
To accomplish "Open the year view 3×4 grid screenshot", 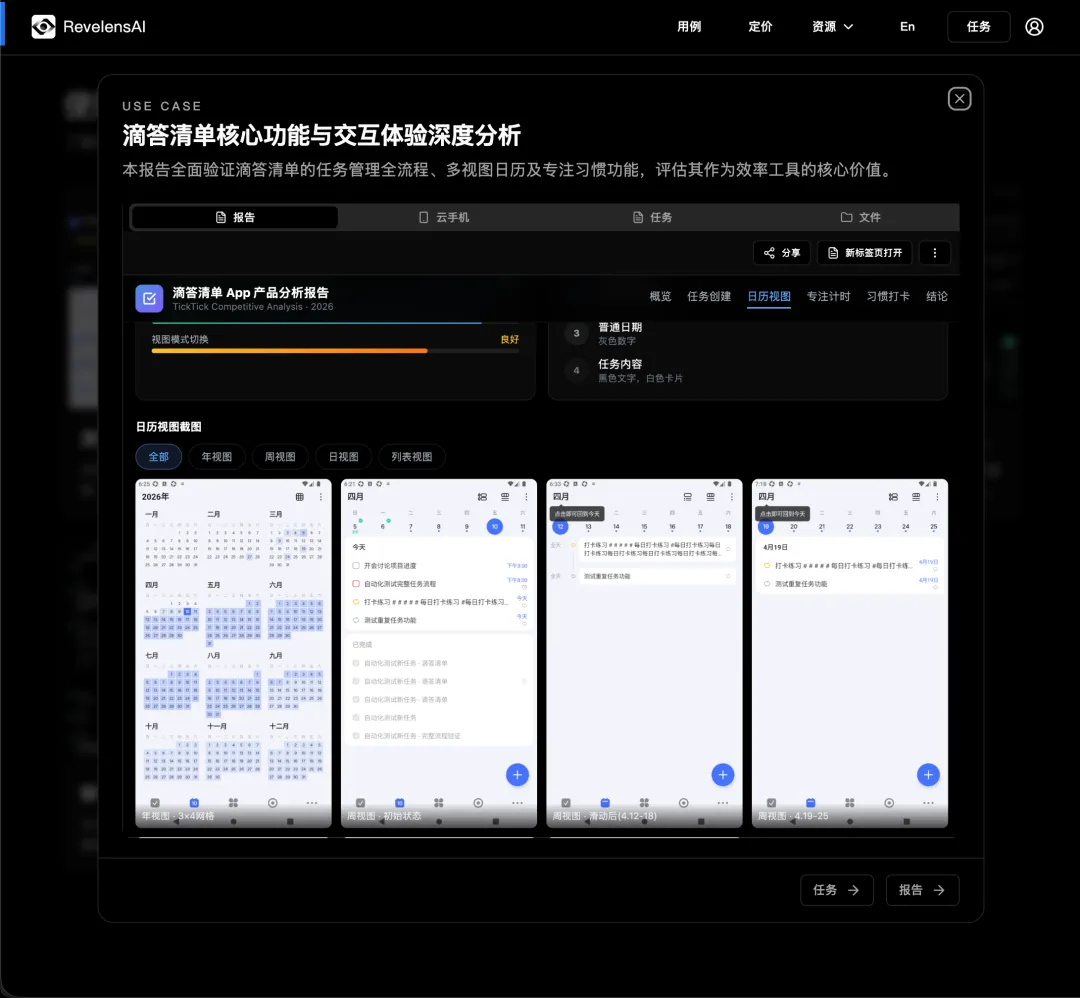I will (x=233, y=653).
